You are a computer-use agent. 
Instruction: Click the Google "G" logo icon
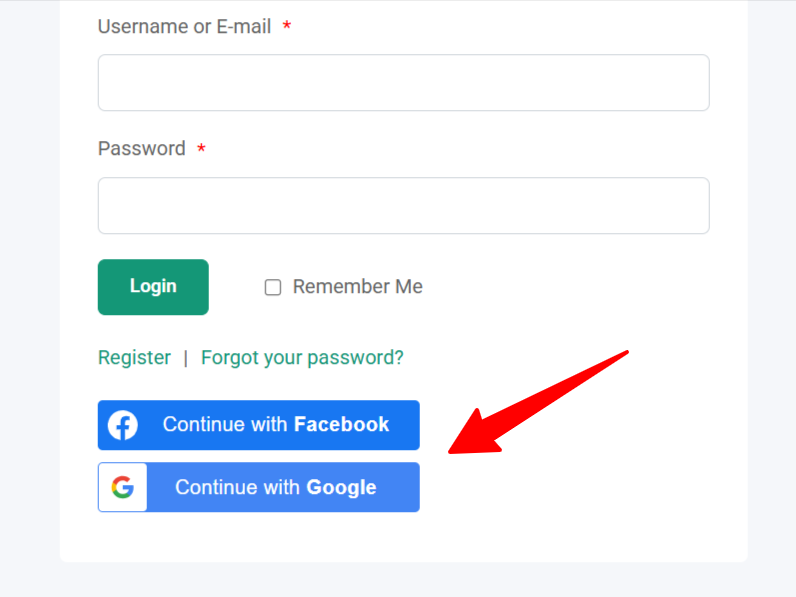pos(123,487)
